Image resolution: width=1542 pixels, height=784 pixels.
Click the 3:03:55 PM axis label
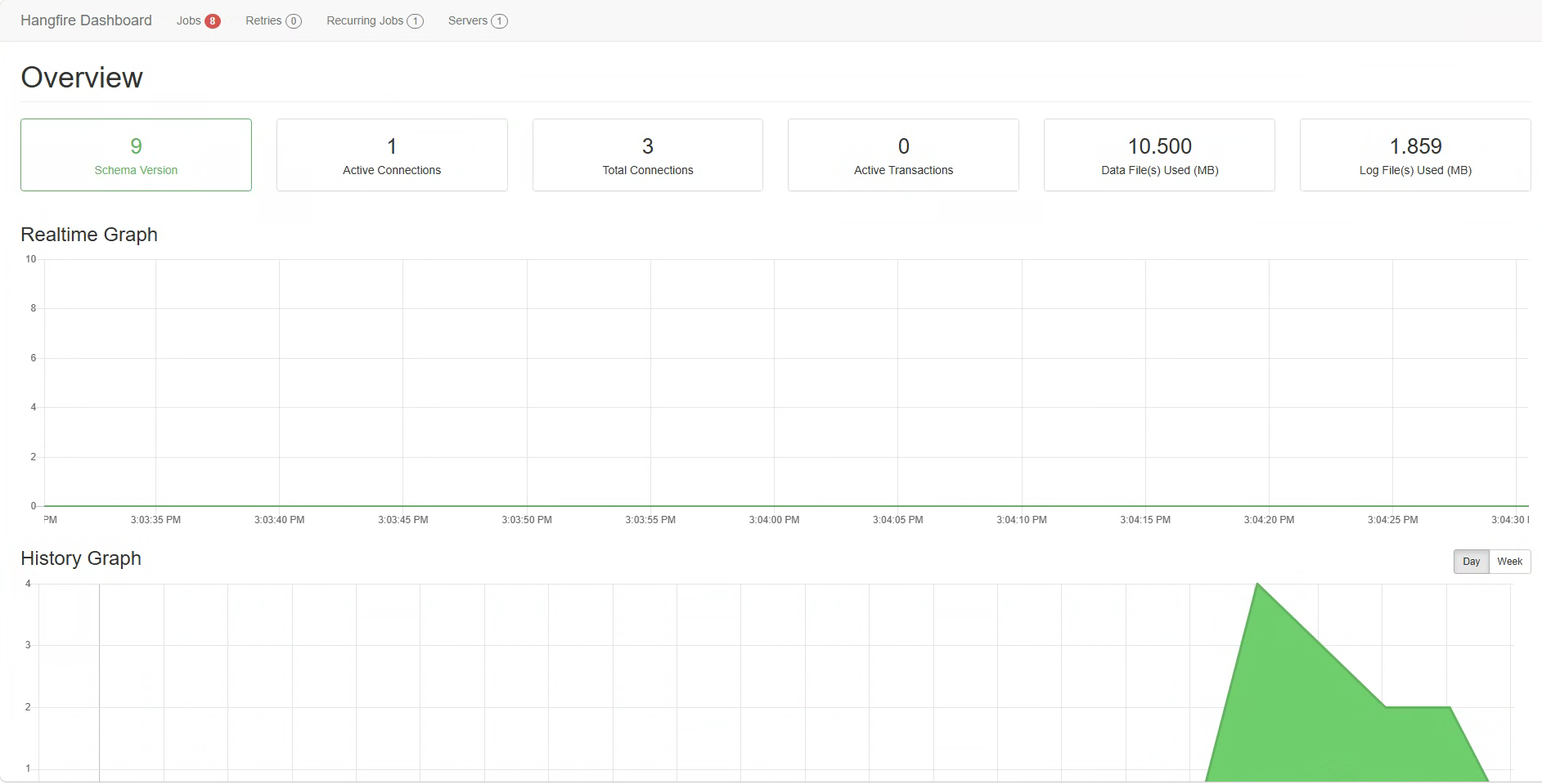tap(650, 520)
